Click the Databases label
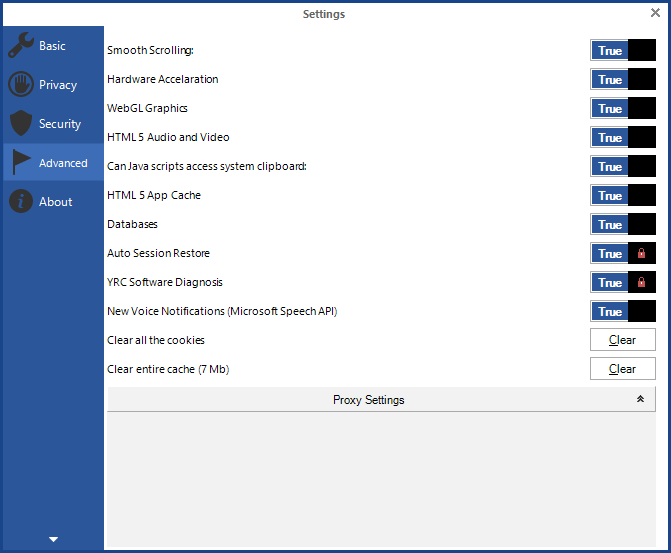671x553 pixels. pyautogui.click(x=132, y=224)
